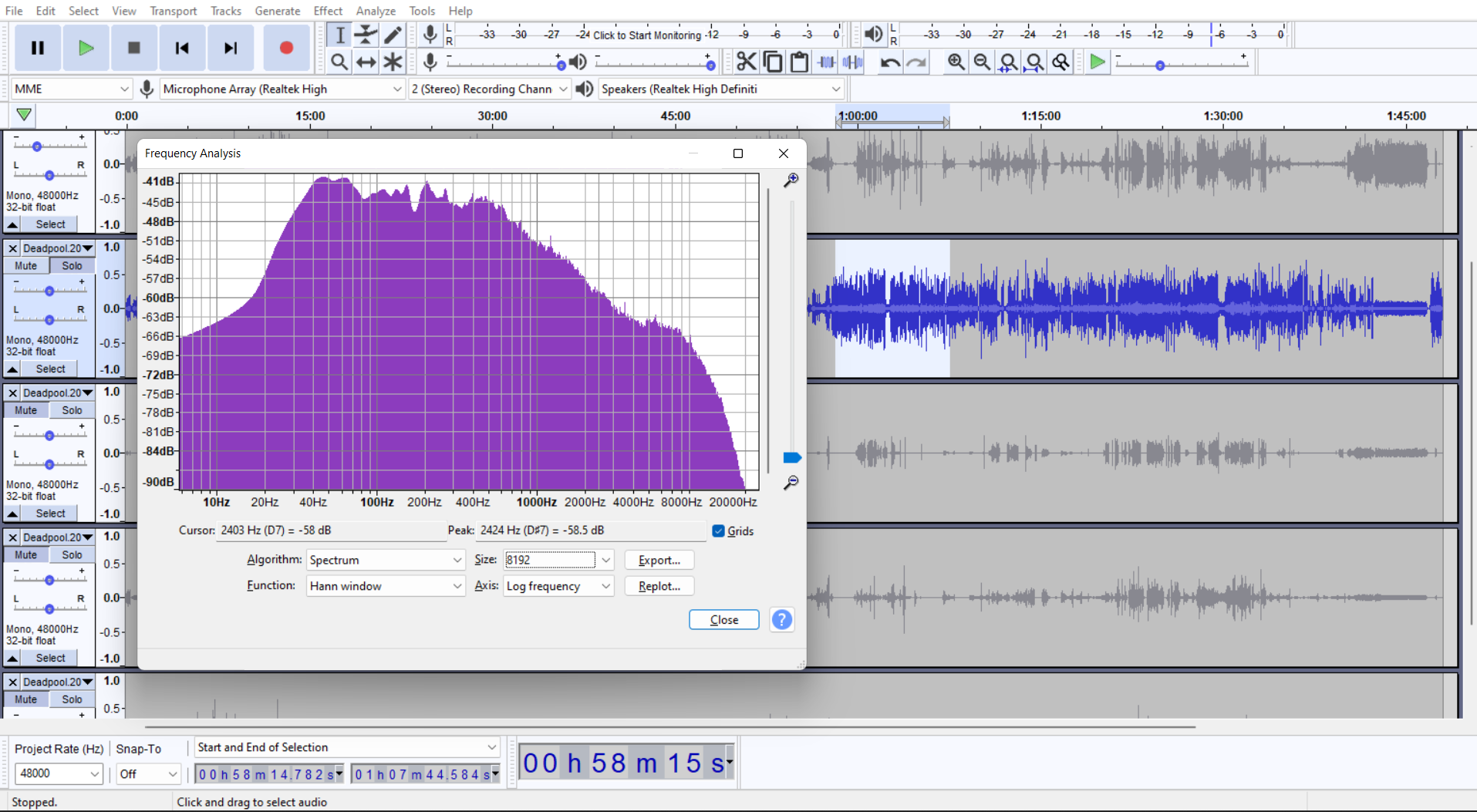Skip to project start
The image size is (1477, 812).
click(x=182, y=48)
